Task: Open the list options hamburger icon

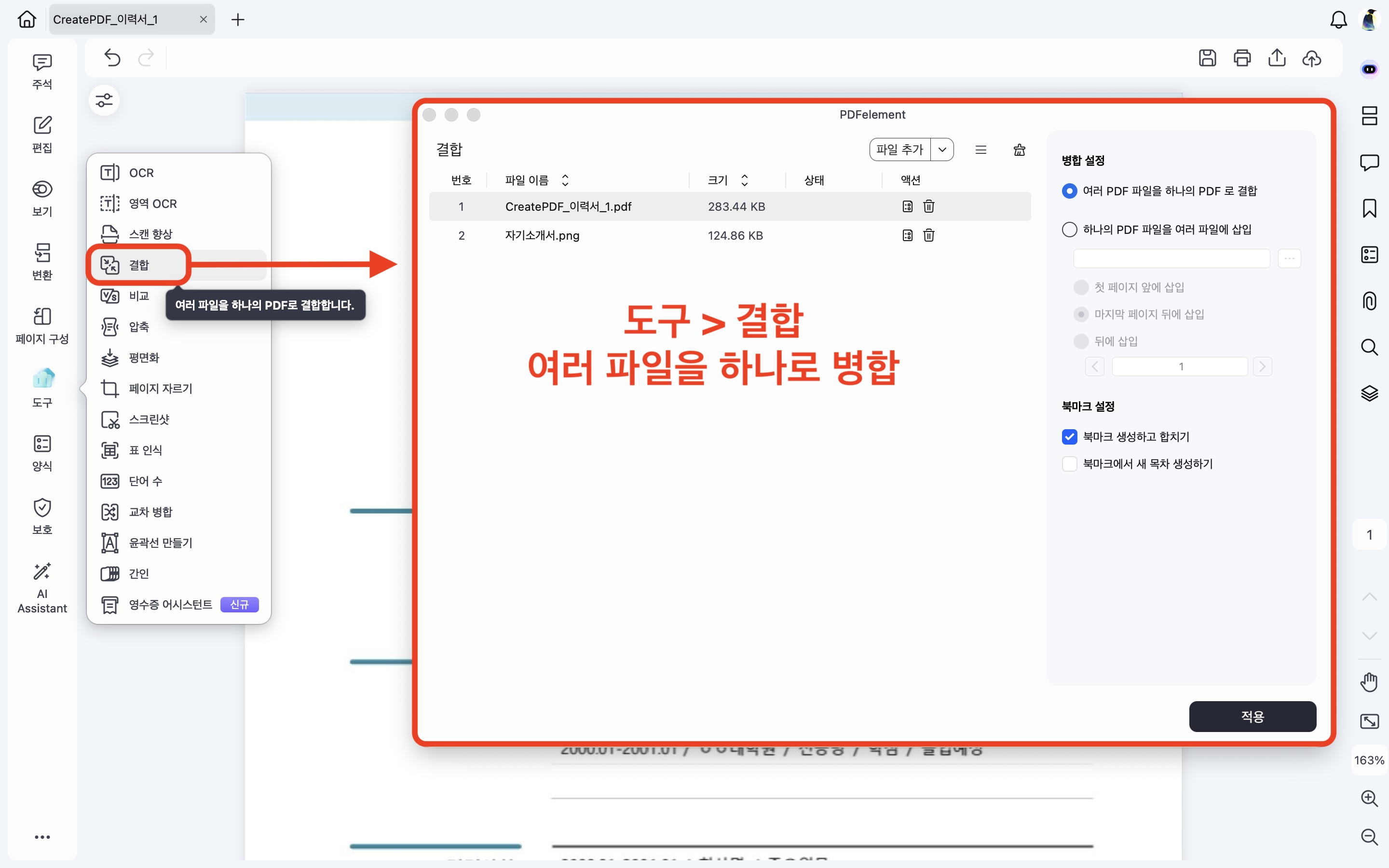Action: tap(981, 150)
